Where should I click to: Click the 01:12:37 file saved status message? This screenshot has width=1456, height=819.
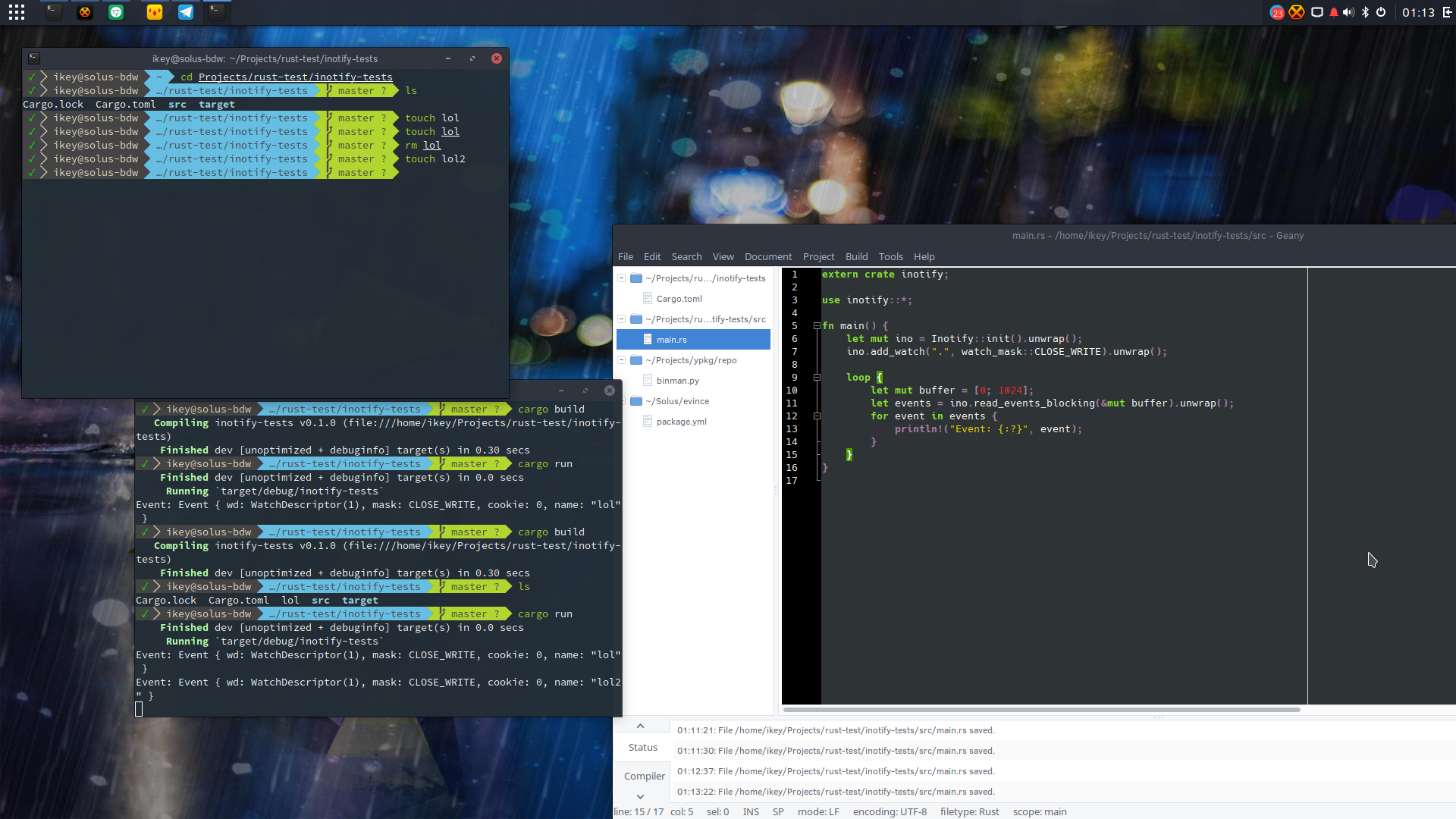tap(836, 771)
